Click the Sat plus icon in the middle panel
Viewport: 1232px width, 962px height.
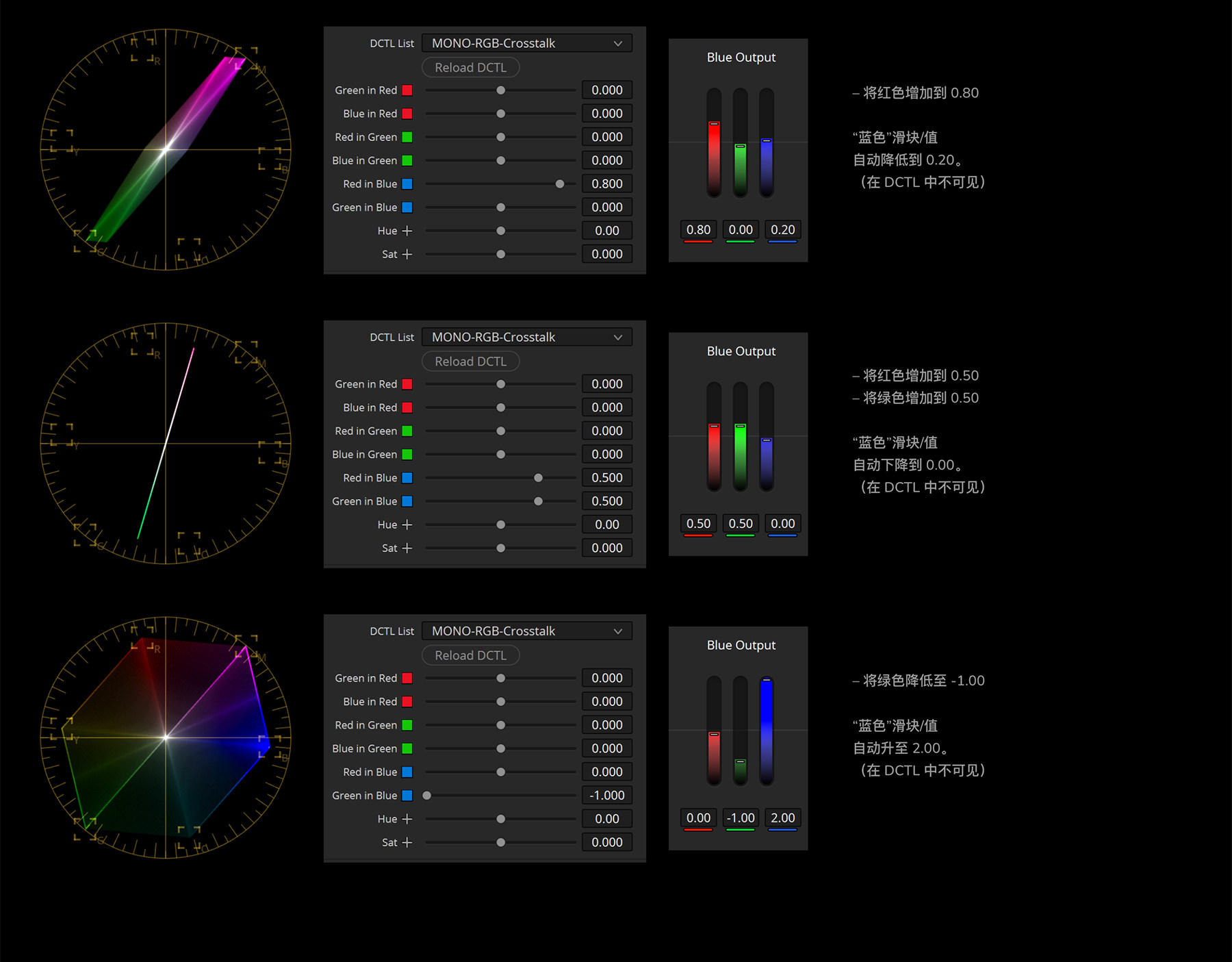pyautogui.click(x=407, y=548)
